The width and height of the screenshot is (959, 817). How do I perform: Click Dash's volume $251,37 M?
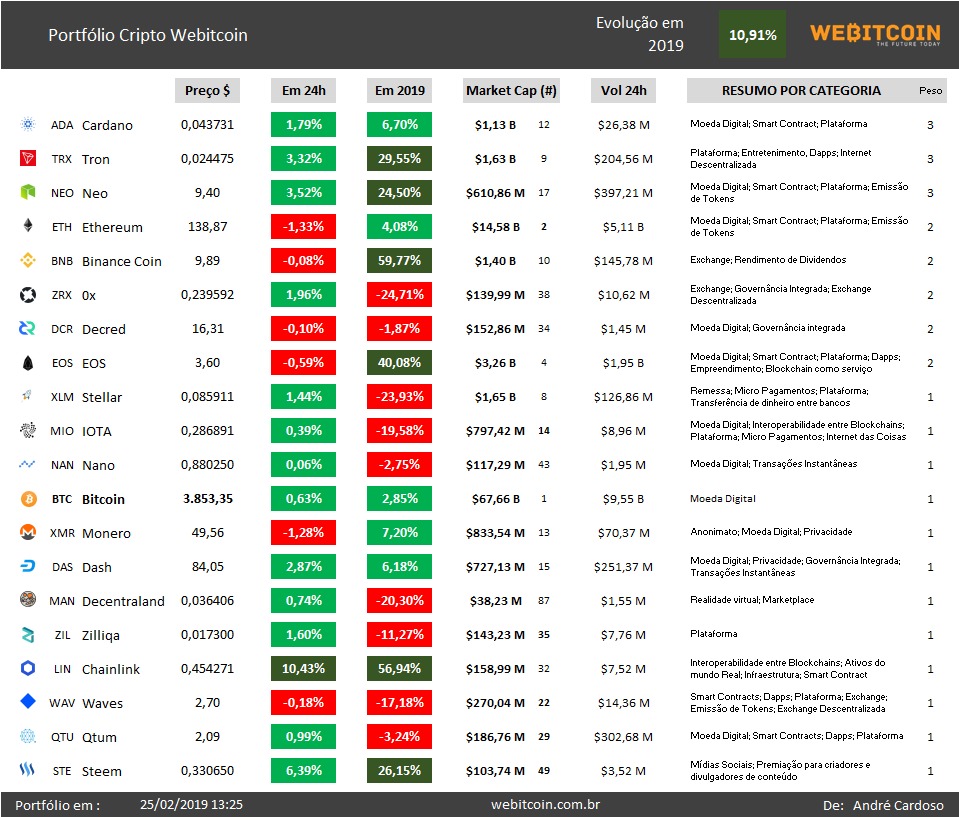point(623,567)
